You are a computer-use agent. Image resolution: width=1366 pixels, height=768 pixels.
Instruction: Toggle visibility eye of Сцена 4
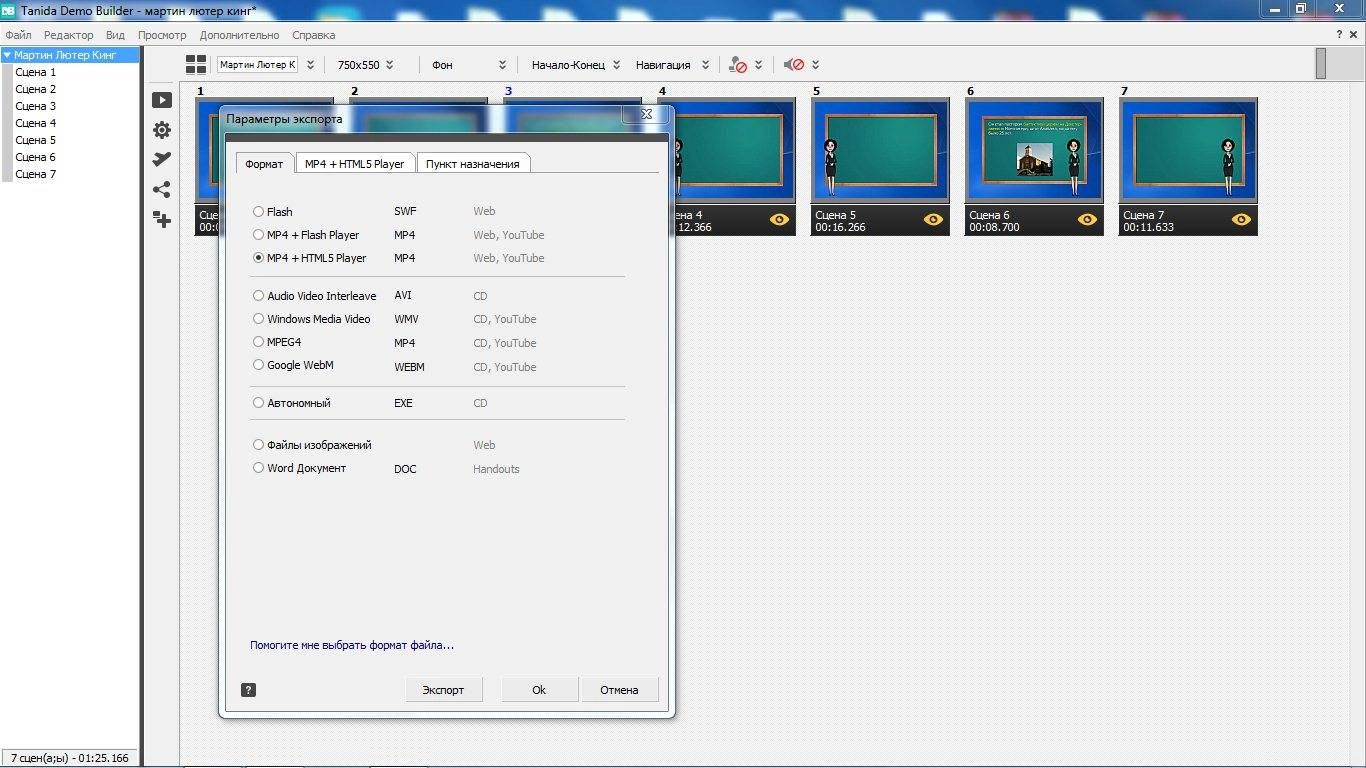779,220
